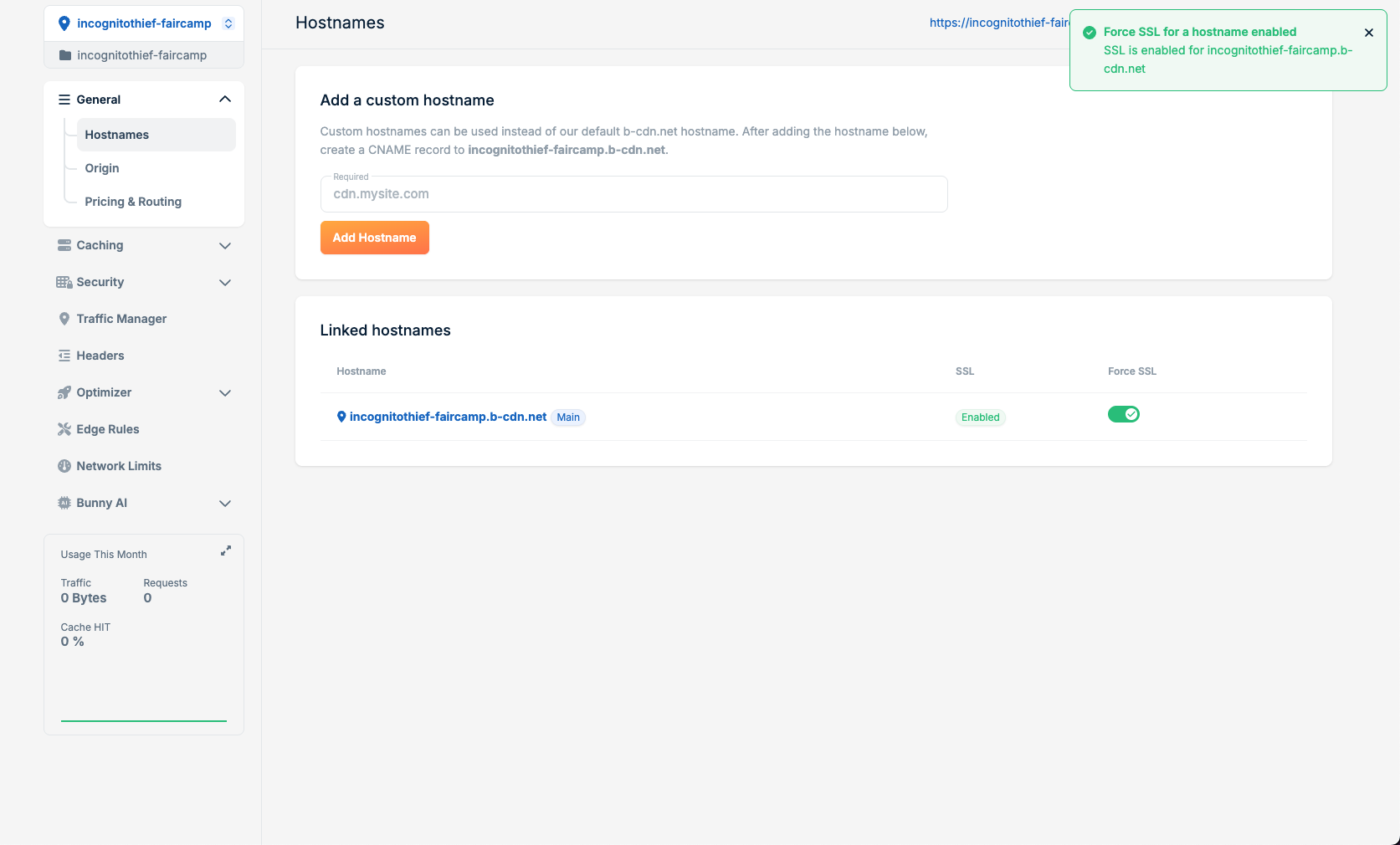Click the Force SSL column header

tap(1132, 371)
